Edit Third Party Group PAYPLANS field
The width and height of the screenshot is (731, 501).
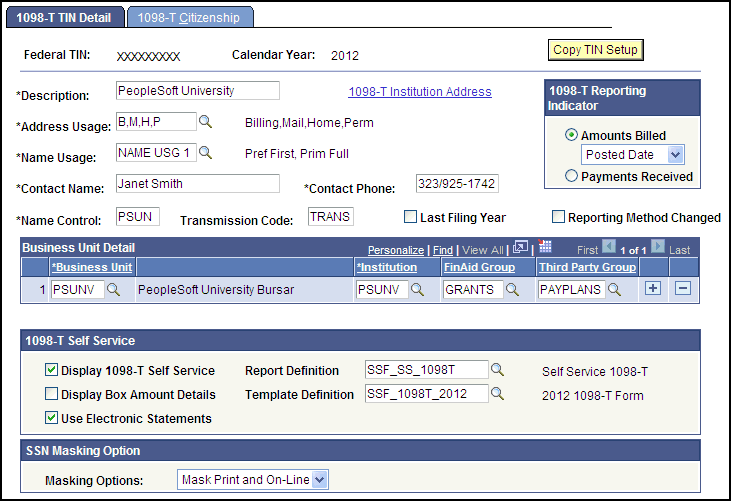point(572,289)
